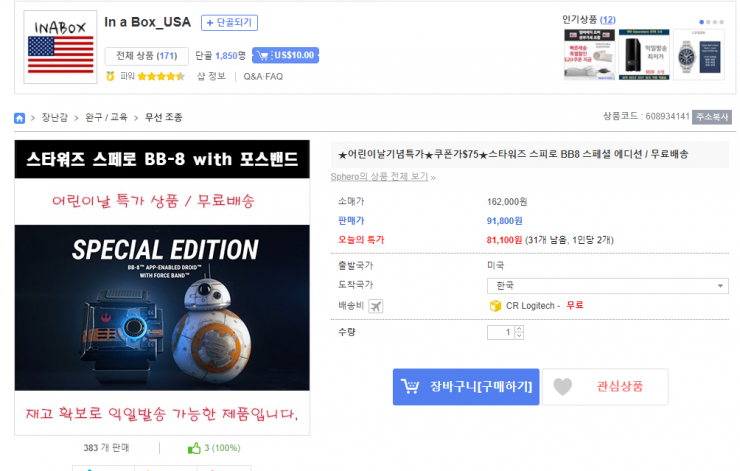
Task: Open the 완구 / 교육 breadcrumb category
Action: click(x=106, y=118)
